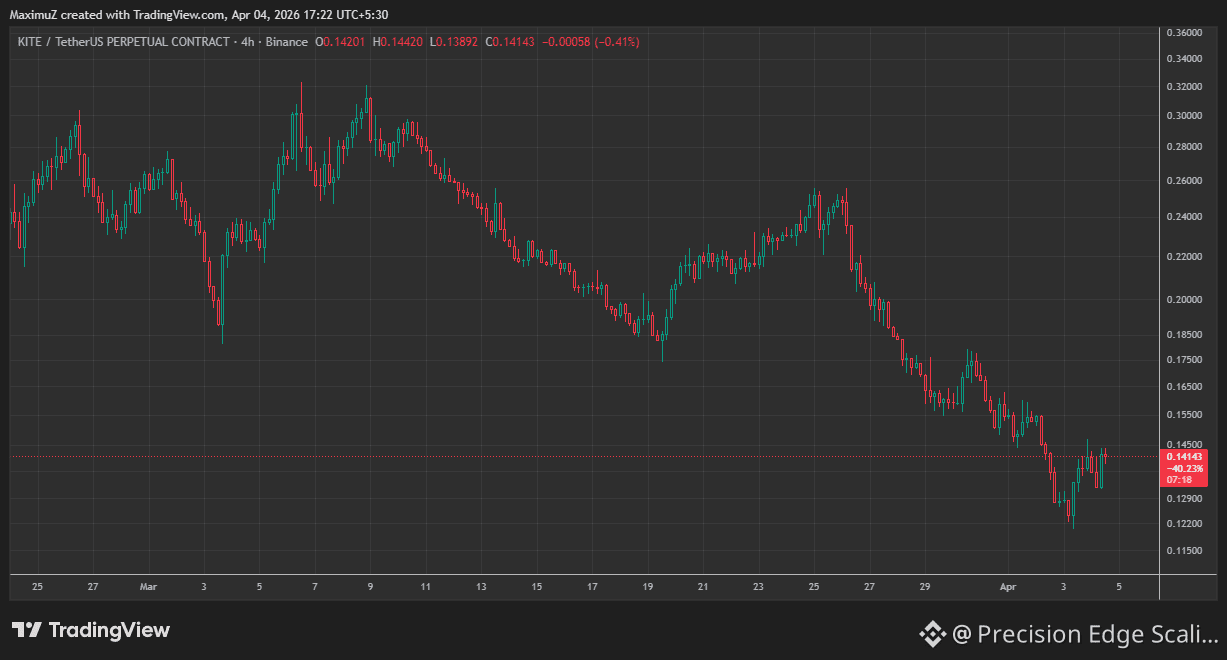The height and width of the screenshot is (660, 1227).
Task: Click the 0.12200 price axis label
Action: 1184,524
